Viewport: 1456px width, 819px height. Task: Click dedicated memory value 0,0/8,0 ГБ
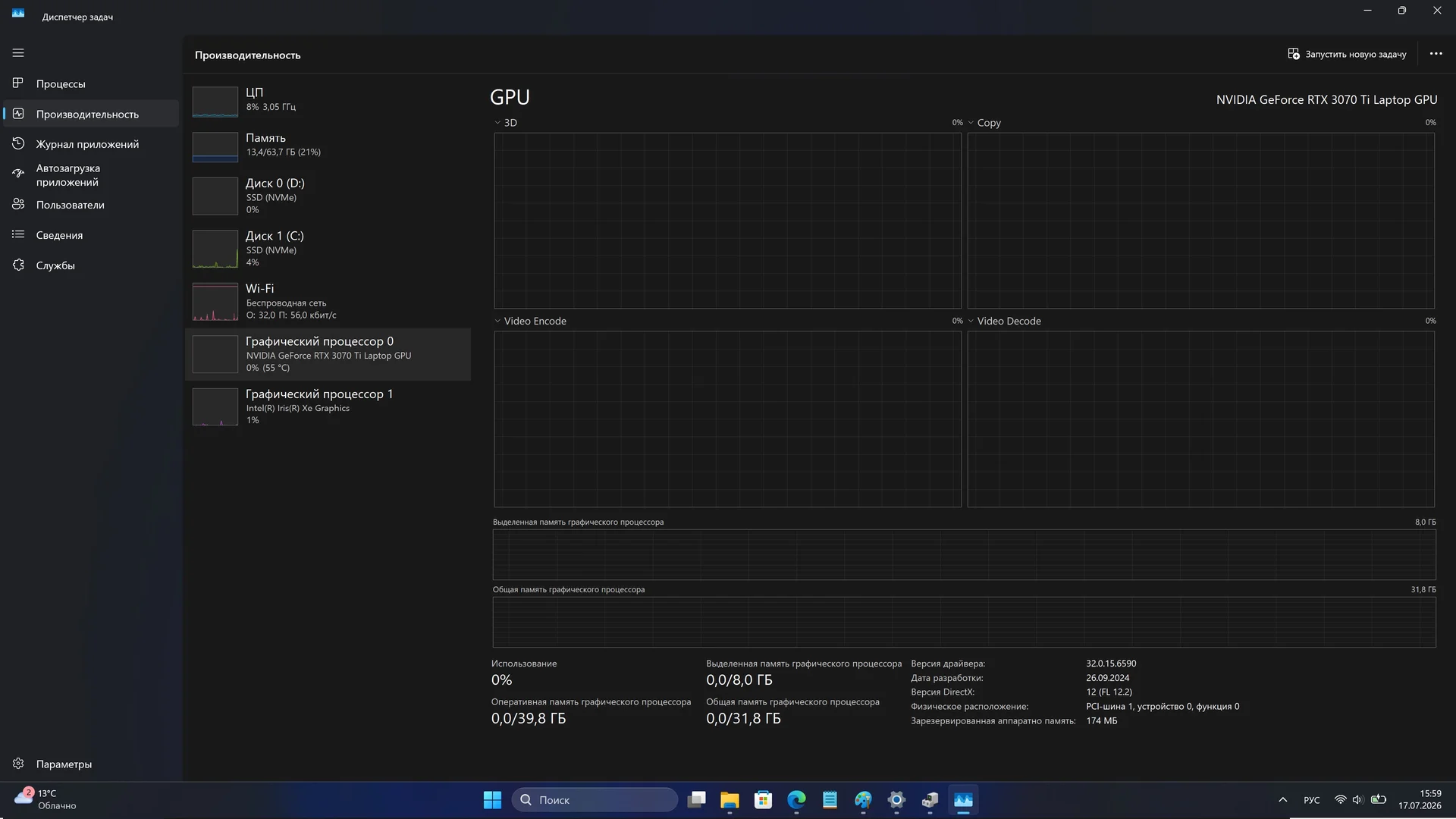coord(739,680)
